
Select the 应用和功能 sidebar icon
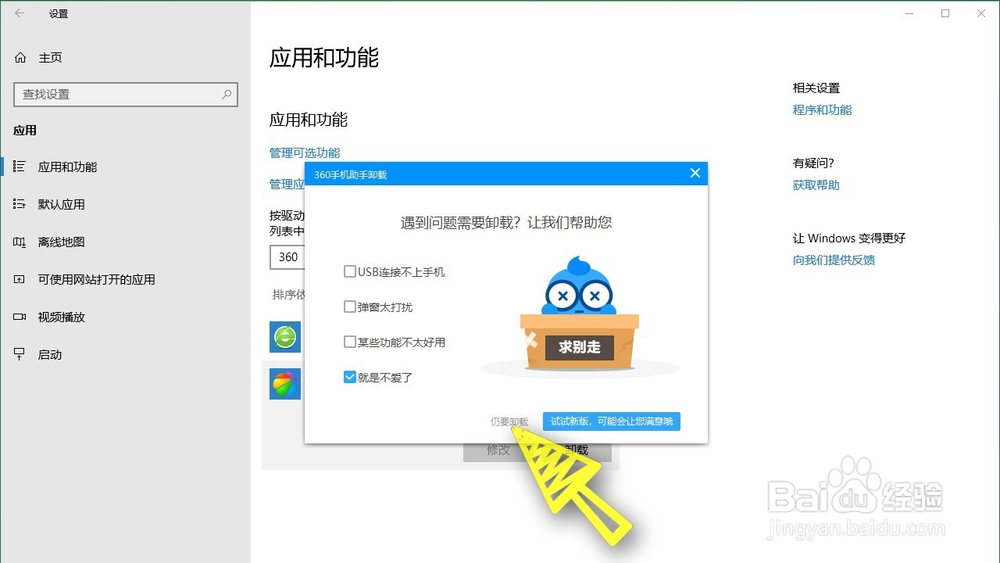[19, 166]
